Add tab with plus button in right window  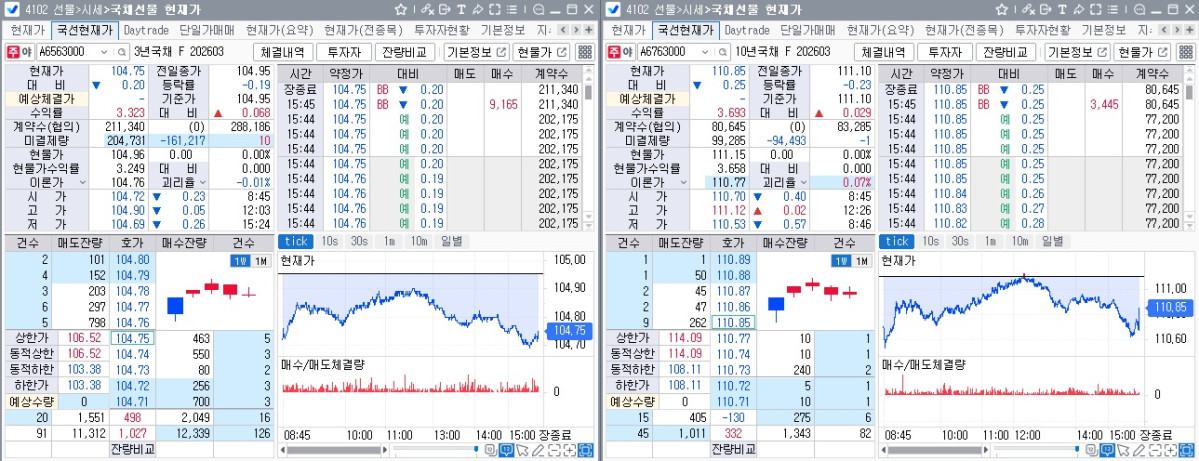(x=1189, y=31)
